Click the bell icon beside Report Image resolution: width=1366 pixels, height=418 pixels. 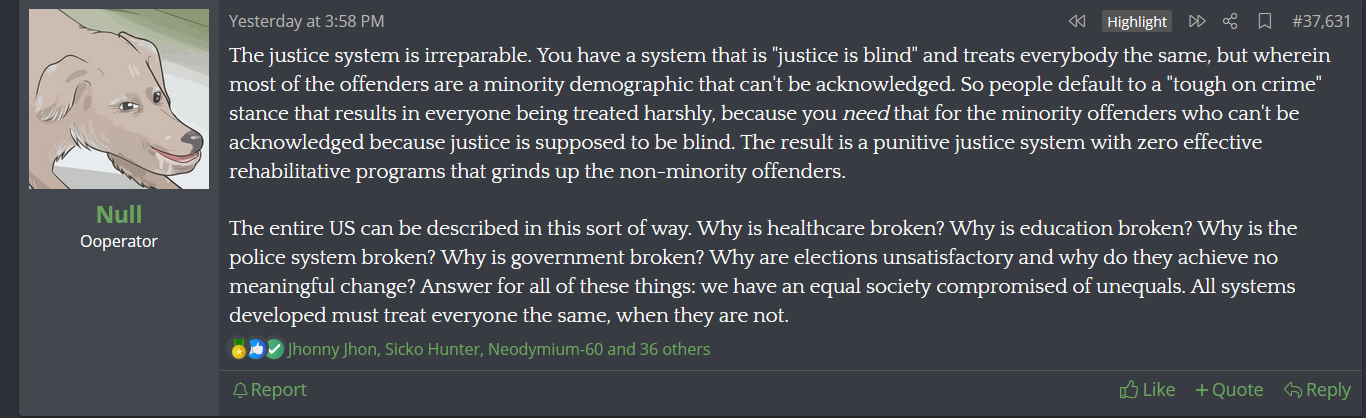pos(239,390)
